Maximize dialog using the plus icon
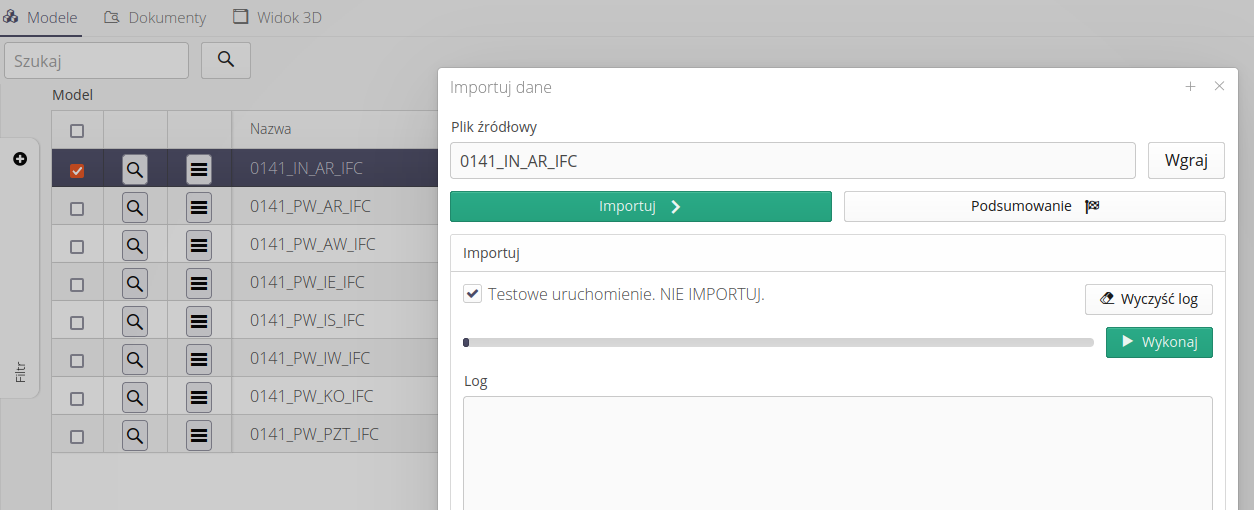 (x=1190, y=87)
